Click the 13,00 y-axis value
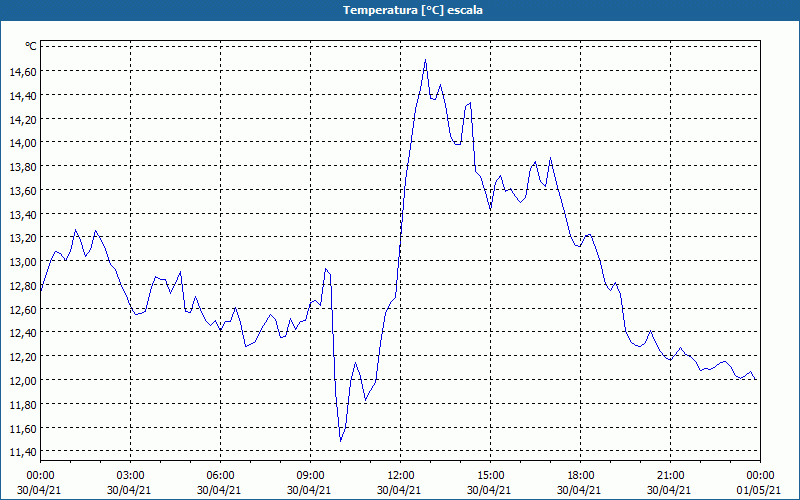The width and height of the screenshot is (800, 500). [23, 262]
